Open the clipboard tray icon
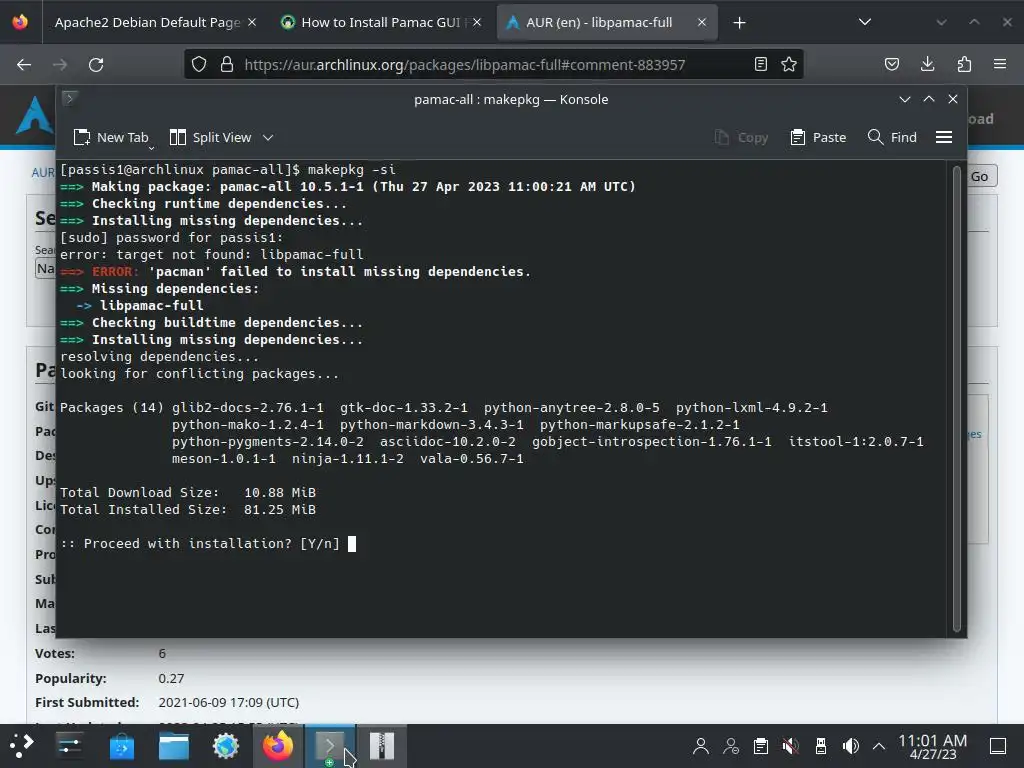The height and width of the screenshot is (768, 1024). point(761,746)
